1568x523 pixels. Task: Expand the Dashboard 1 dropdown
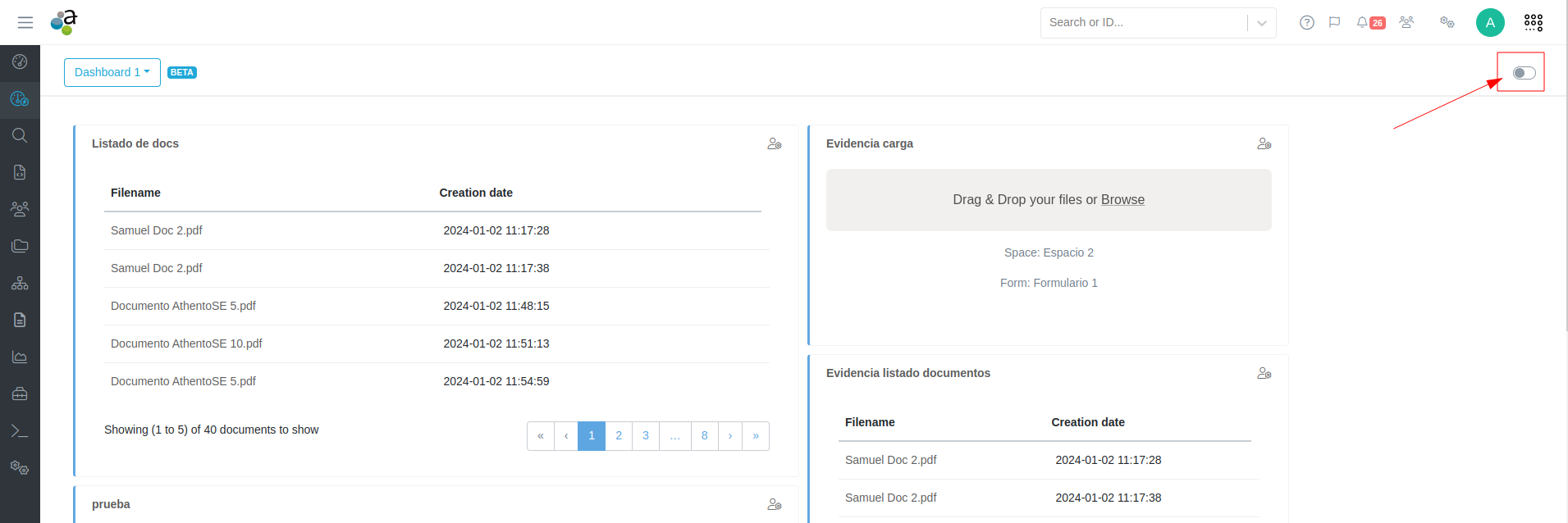coord(112,72)
